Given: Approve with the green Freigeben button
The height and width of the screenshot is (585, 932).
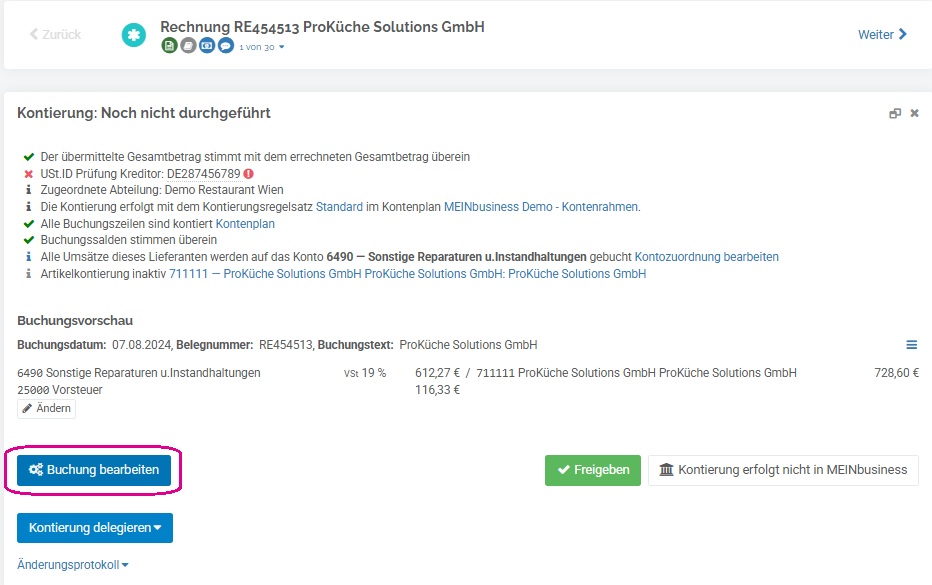Looking at the screenshot, I should pyautogui.click(x=593, y=470).
